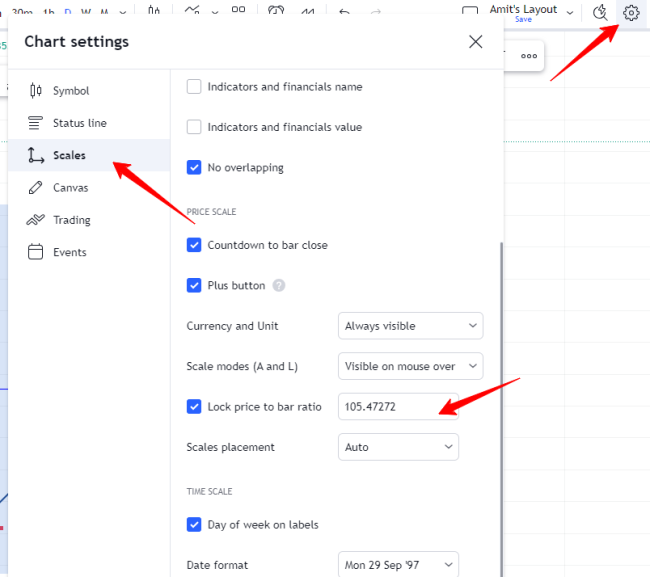This screenshot has width=650, height=577.
Task: Click the three-dots more options button
Action: point(528,56)
